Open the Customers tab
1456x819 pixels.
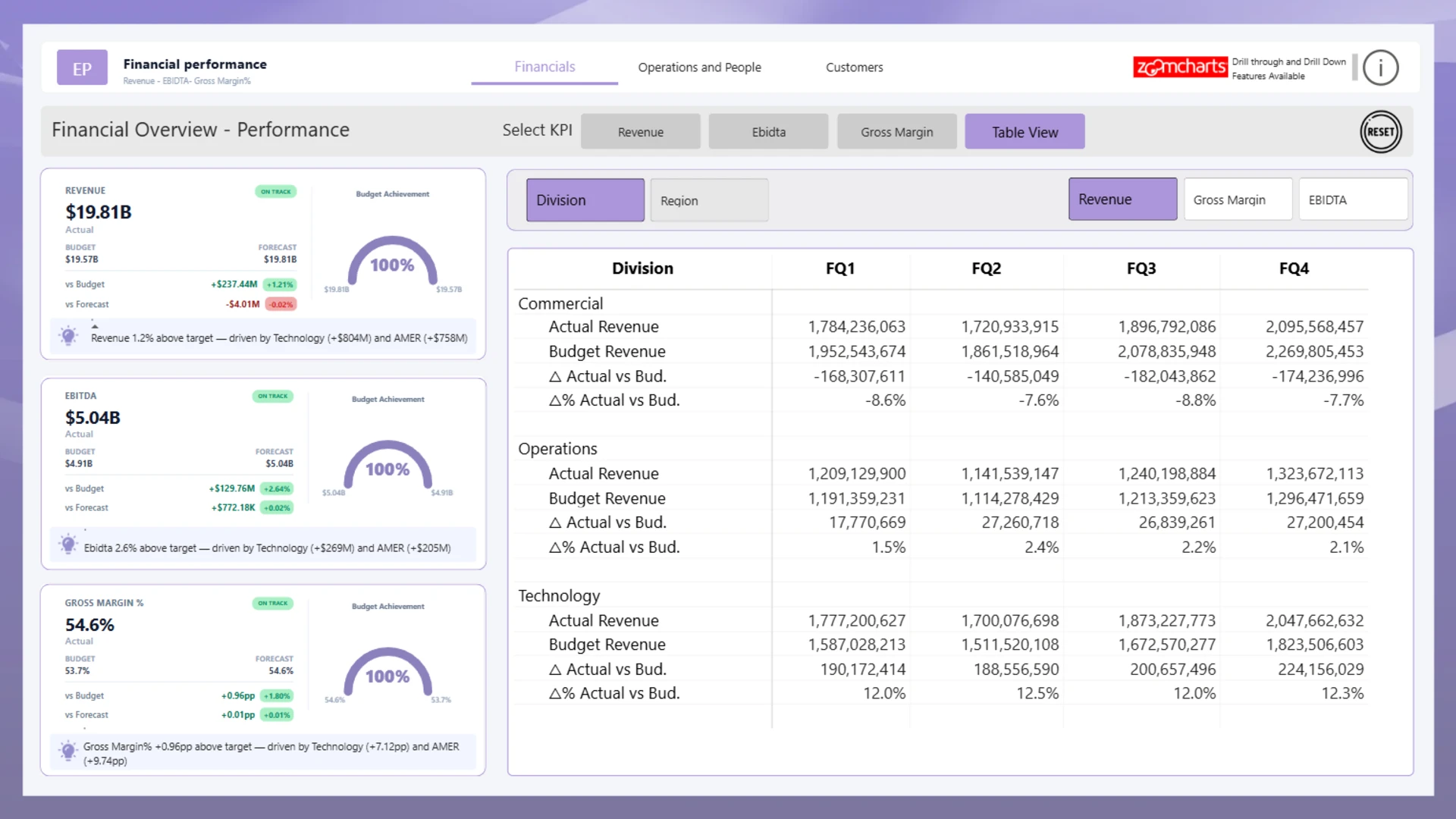point(854,67)
